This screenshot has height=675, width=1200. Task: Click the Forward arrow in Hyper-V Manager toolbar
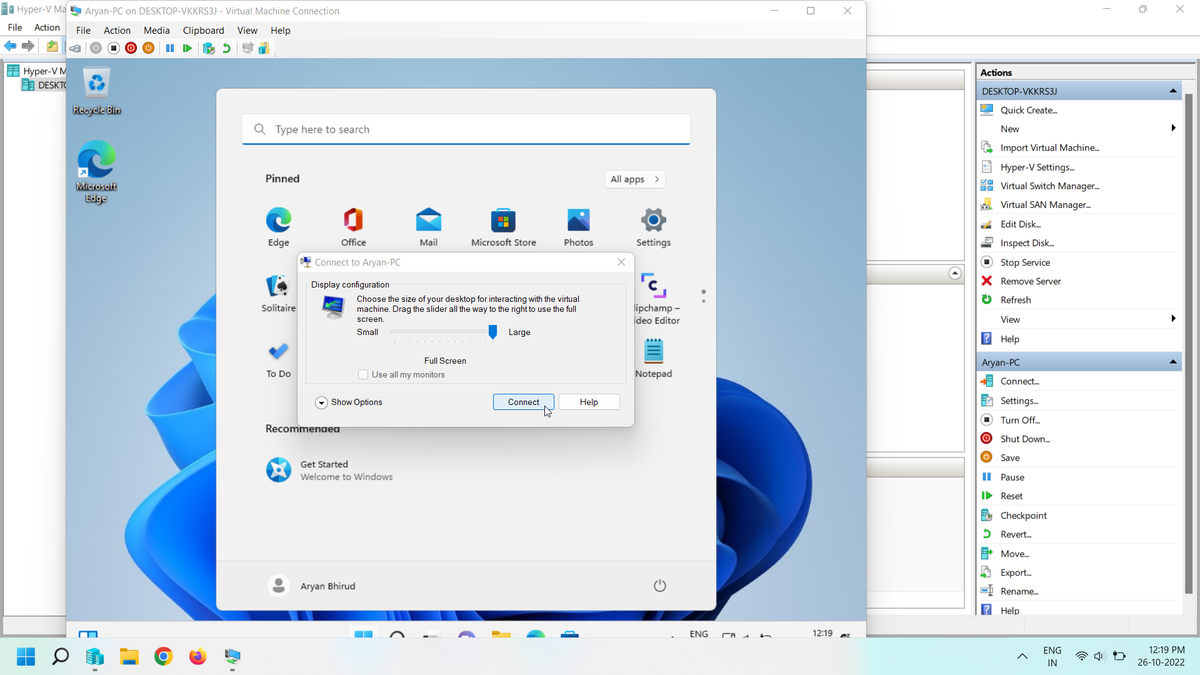coord(28,47)
